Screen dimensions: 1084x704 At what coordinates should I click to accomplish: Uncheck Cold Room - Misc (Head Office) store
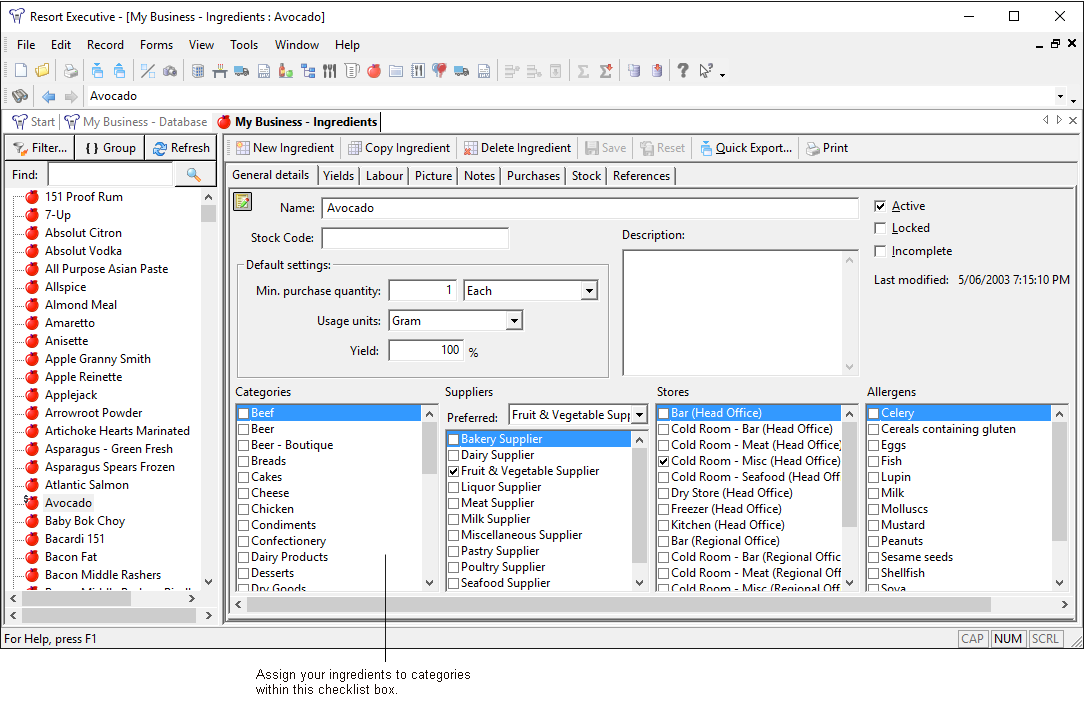click(x=664, y=461)
